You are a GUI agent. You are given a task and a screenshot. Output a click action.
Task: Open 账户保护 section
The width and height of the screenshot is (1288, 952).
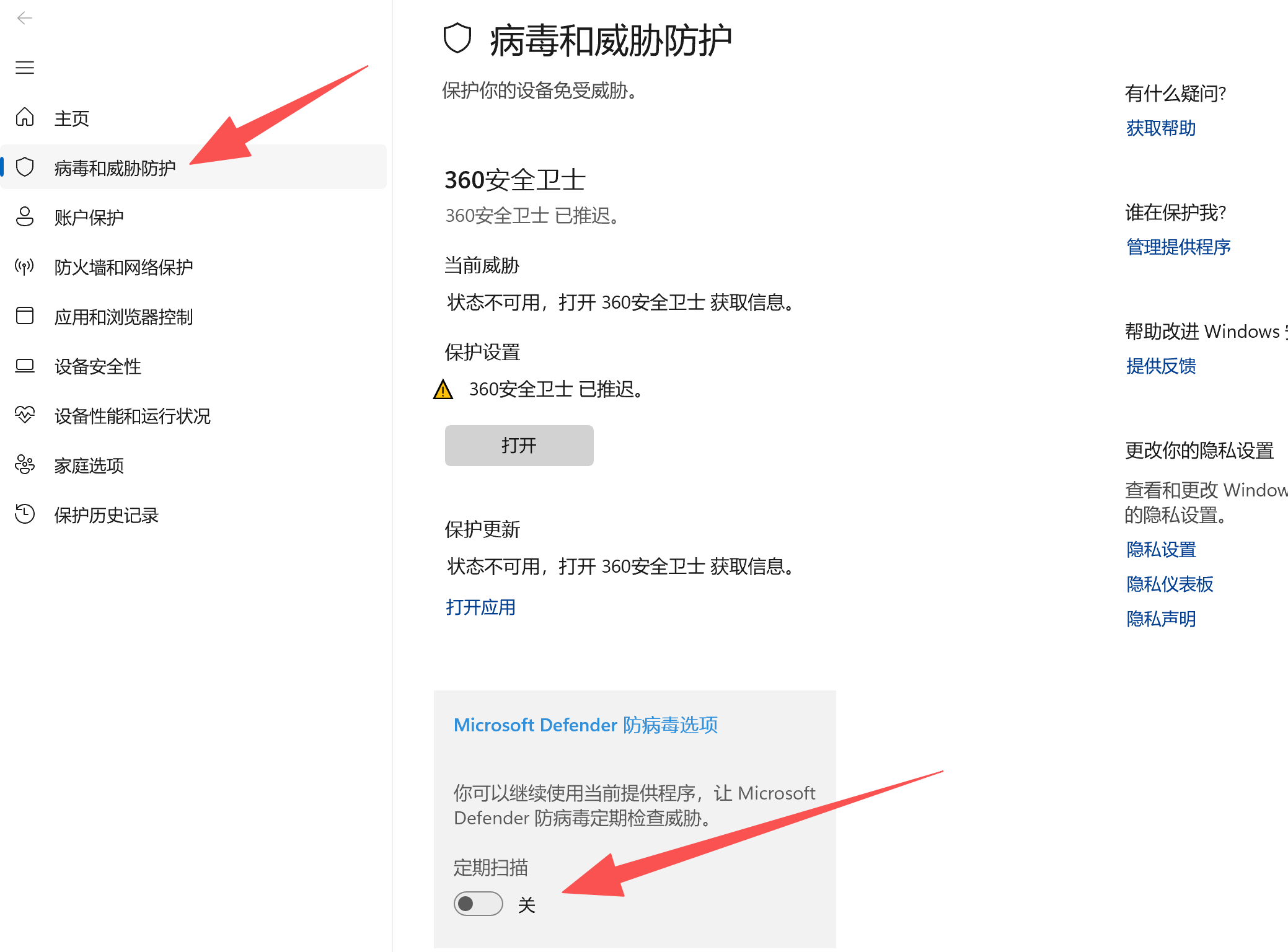193,217
